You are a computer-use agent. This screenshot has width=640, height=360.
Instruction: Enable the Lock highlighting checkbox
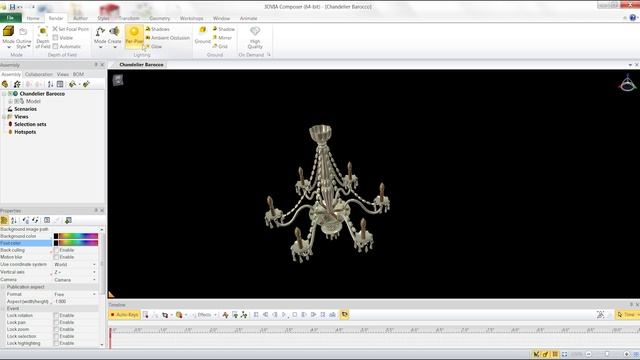56,343
